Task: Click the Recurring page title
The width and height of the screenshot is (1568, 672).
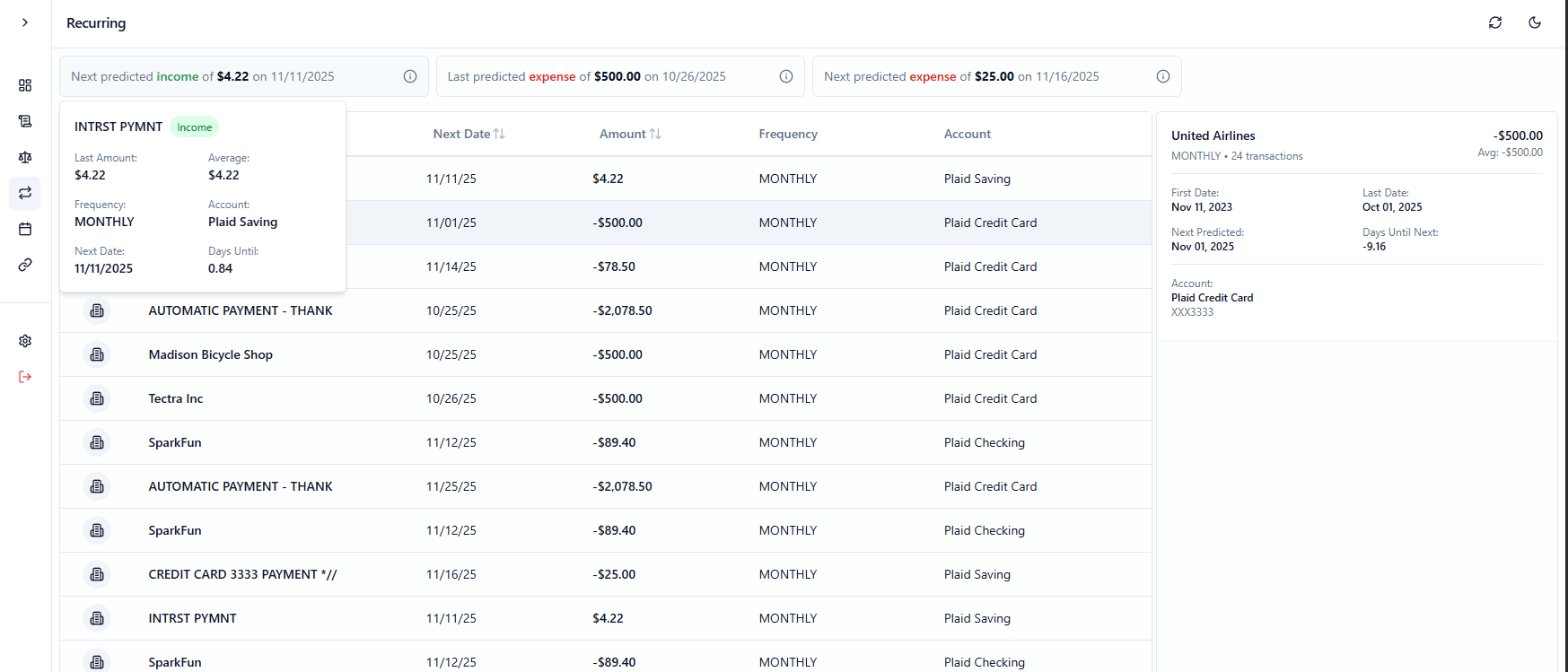Action: (96, 22)
